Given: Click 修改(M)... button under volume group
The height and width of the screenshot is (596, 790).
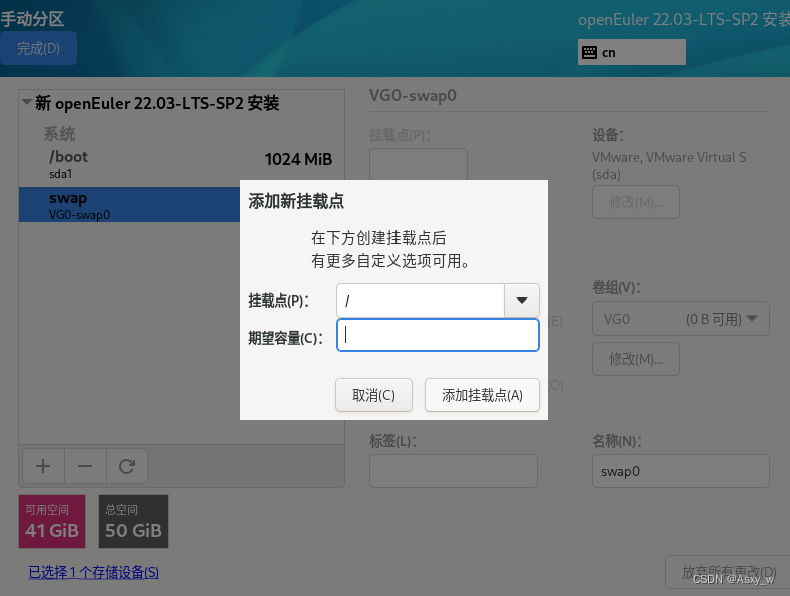Looking at the screenshot, I should 636,359.
